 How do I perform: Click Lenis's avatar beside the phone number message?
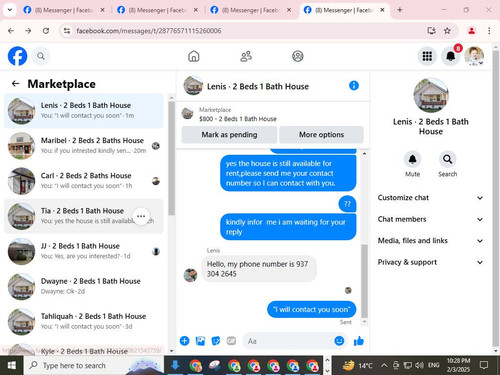(x=190, y=275)
